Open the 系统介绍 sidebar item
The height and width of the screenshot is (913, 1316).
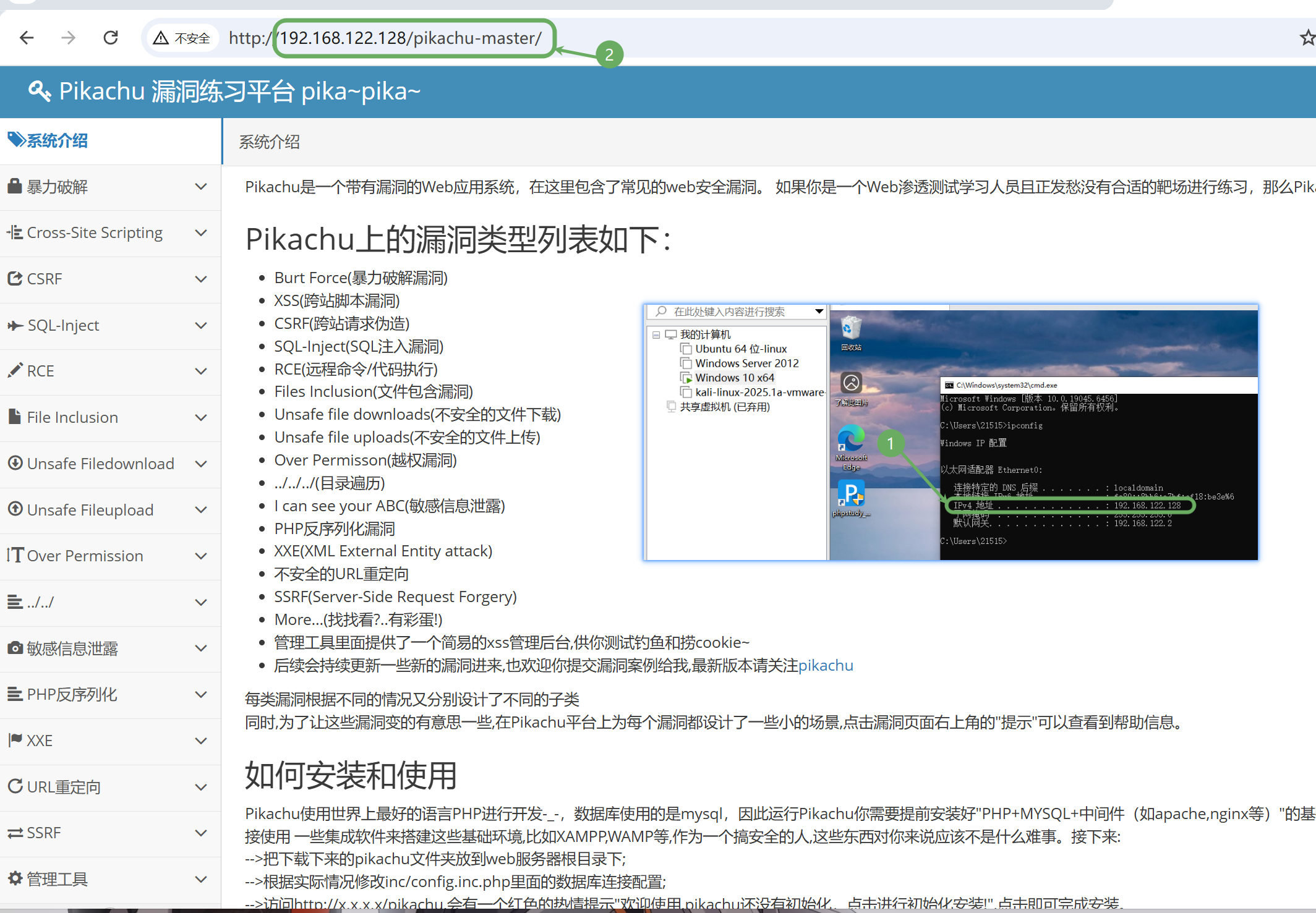click(110, 141)
